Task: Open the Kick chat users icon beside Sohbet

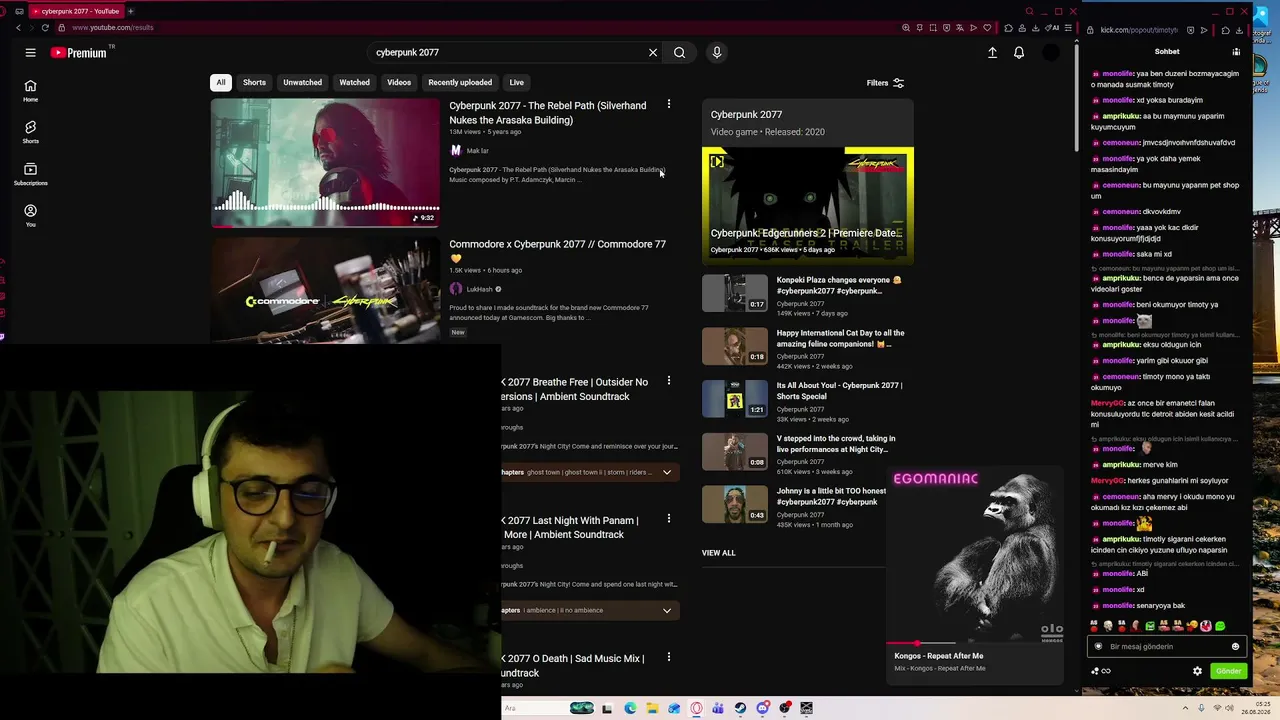Action: (x=1236, y=52)
